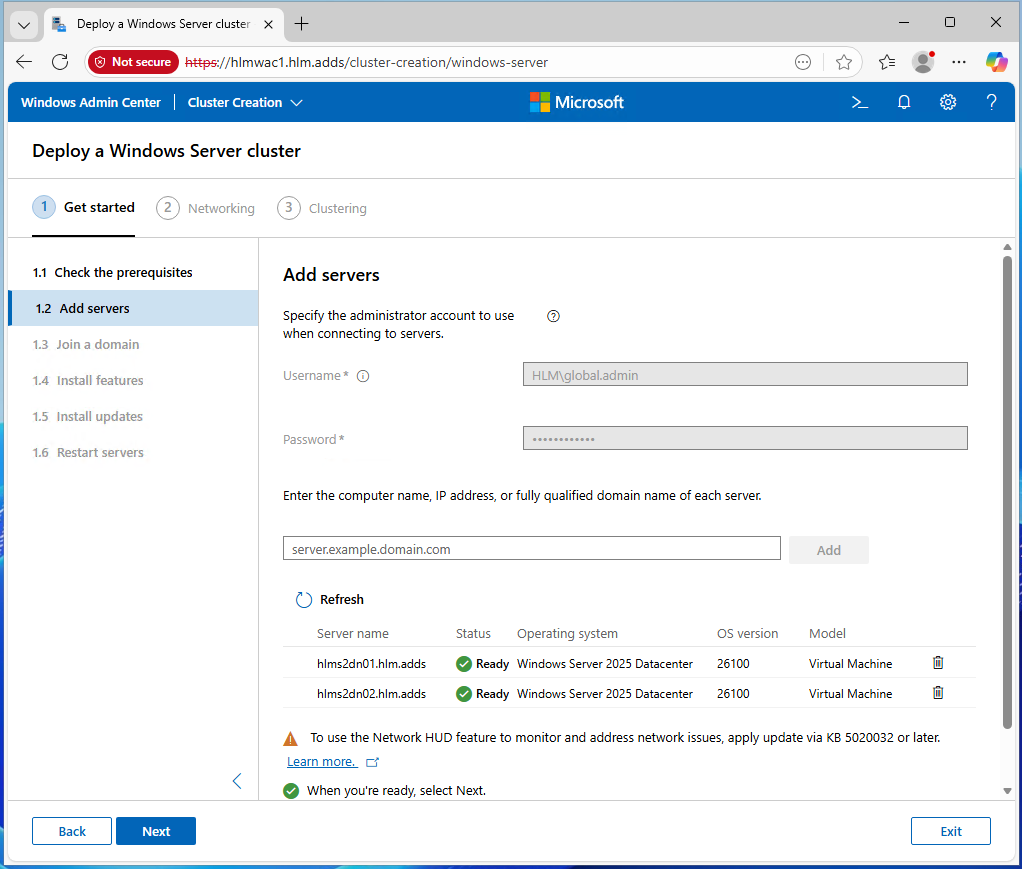Click the help question mark icon
Image resolution: width=1022 pixels, height=869 pixels.
[x=991, y=102]
